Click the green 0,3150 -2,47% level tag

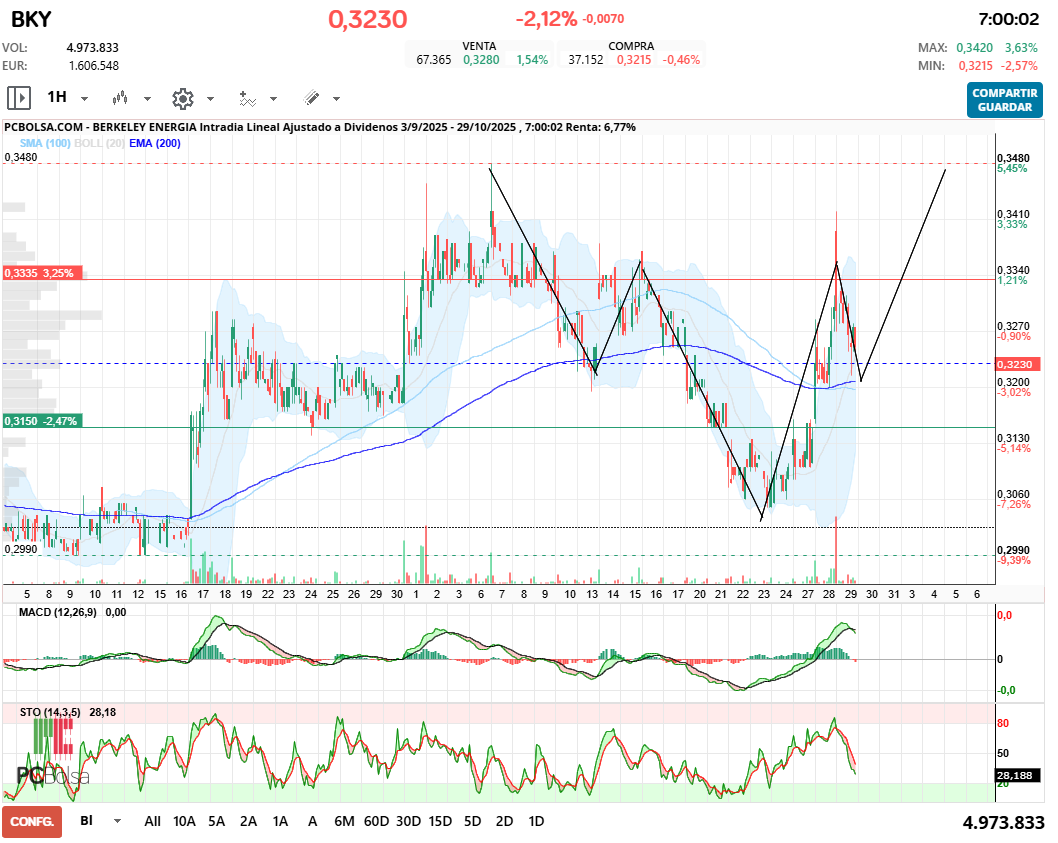point(43,420)
